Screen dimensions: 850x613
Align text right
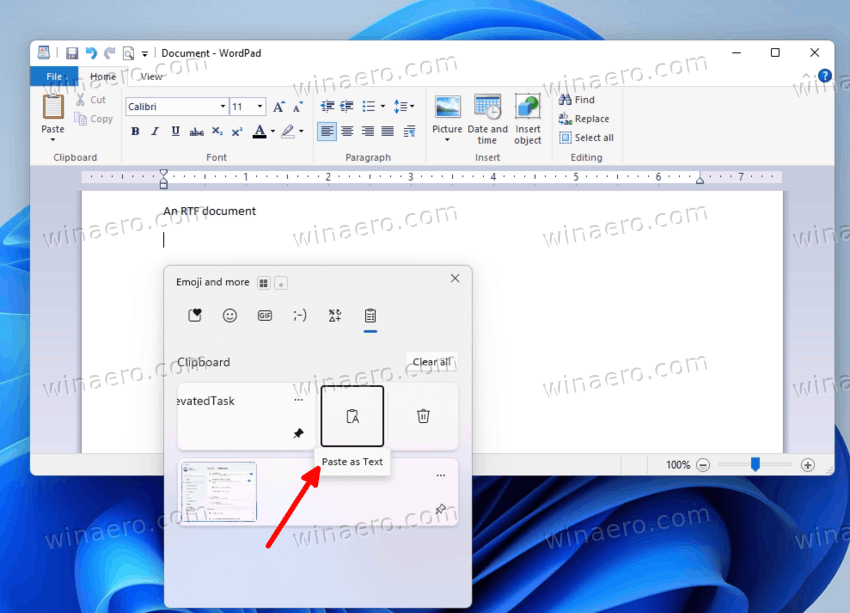[x=368, y=131]
